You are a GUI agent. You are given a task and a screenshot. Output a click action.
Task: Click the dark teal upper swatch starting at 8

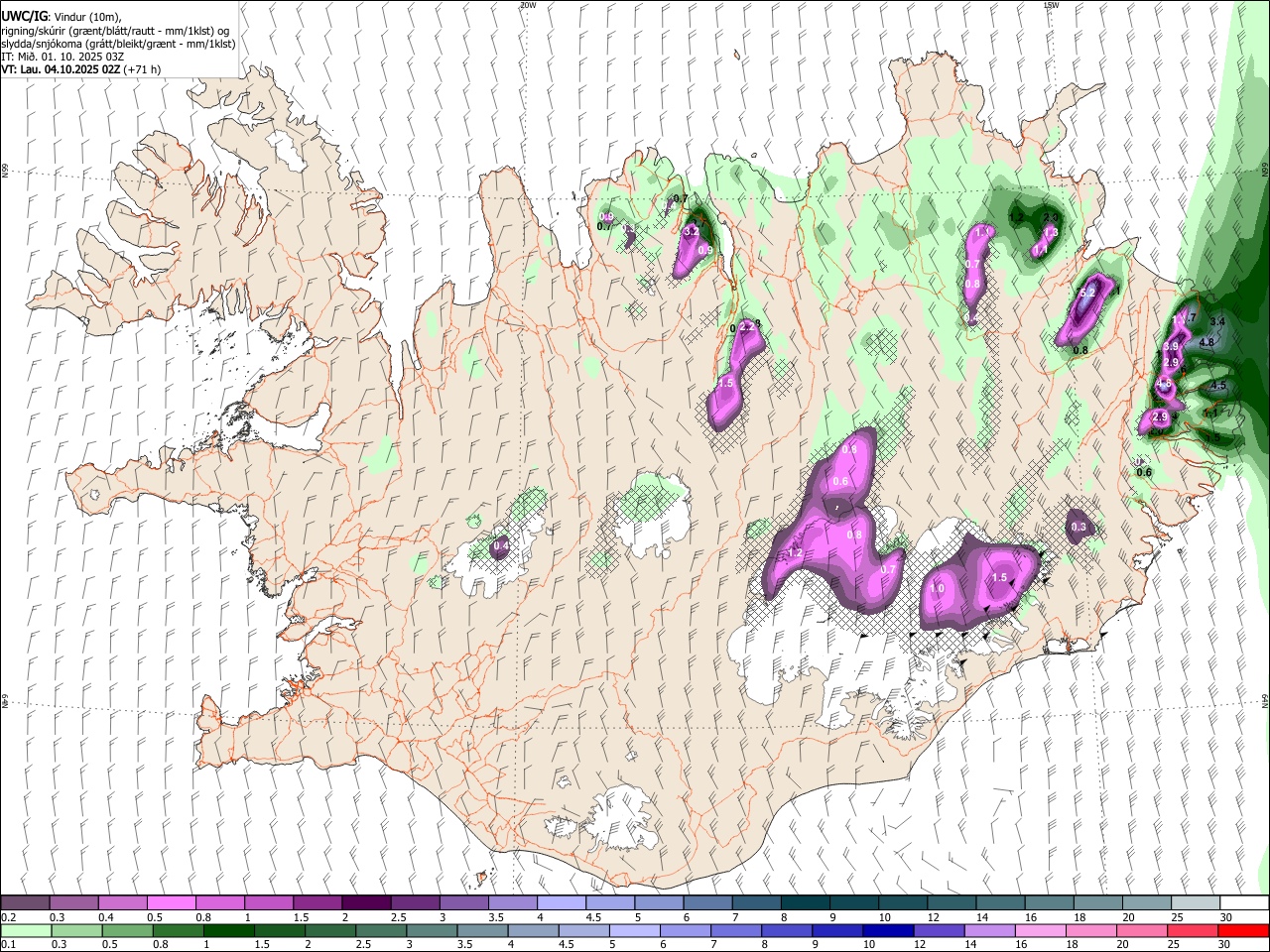(x=805, y=902)
